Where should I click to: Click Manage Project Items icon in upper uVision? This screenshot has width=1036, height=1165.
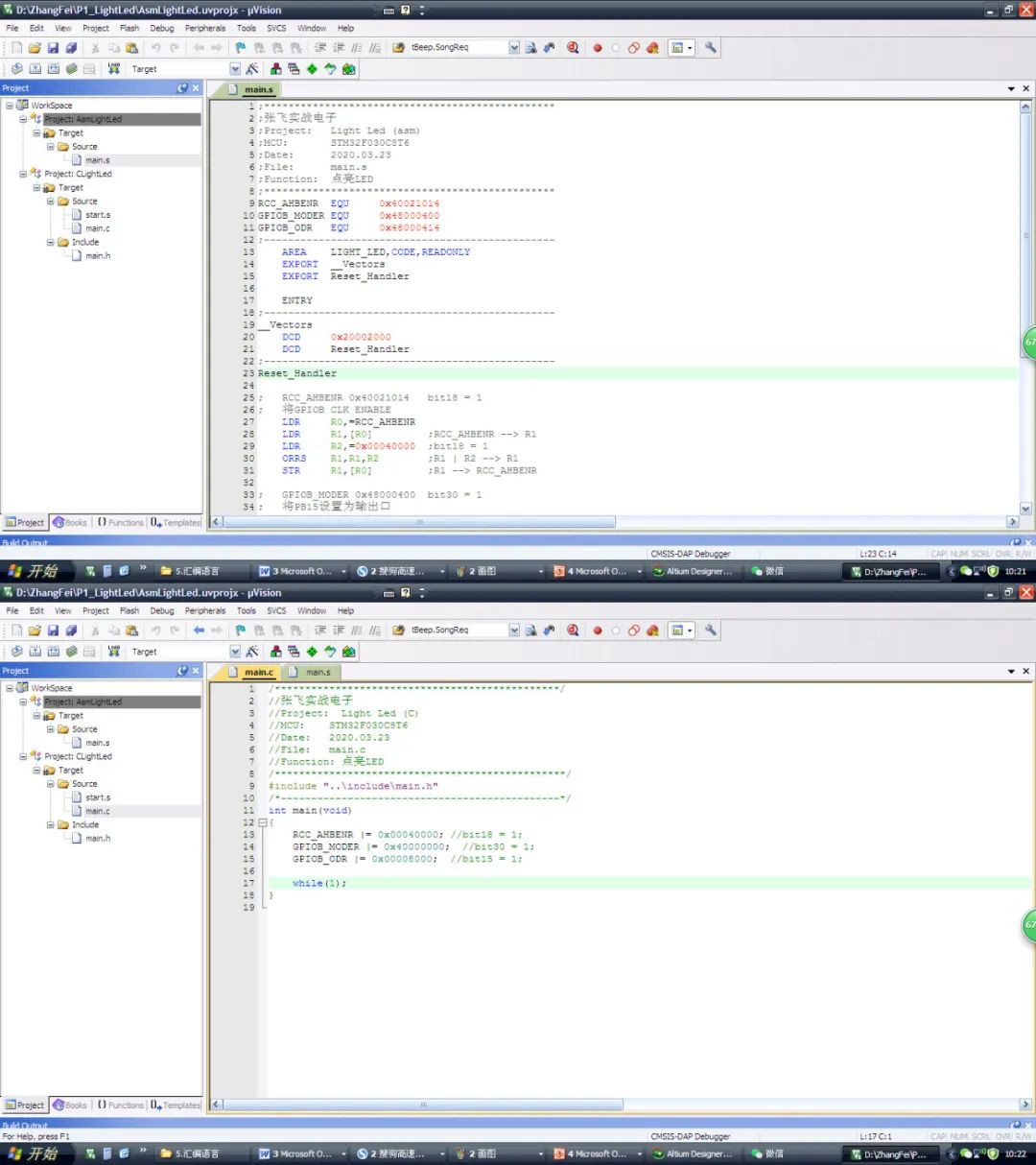[276, 69]
